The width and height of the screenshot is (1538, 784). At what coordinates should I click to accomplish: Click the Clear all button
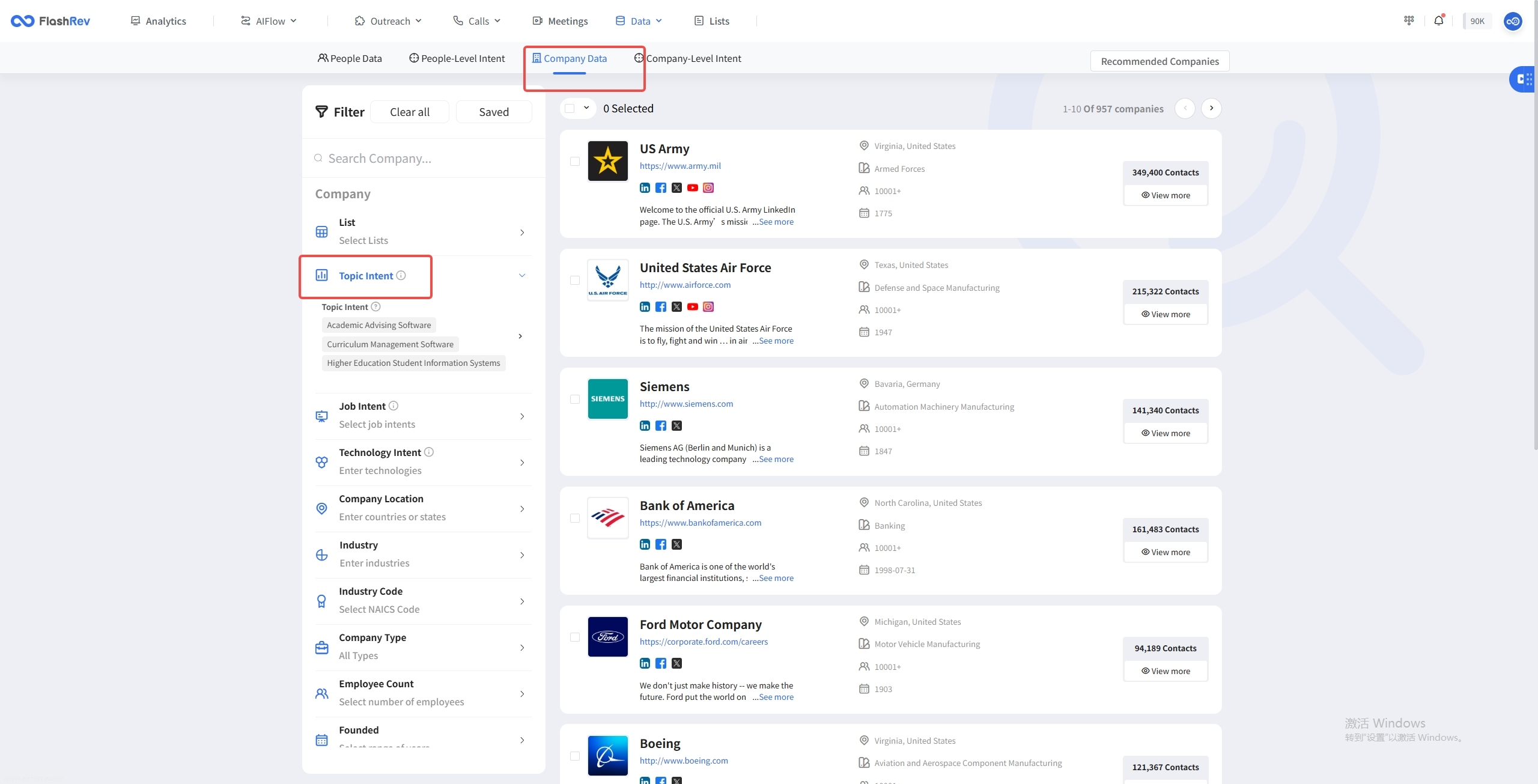click(410, 112)
